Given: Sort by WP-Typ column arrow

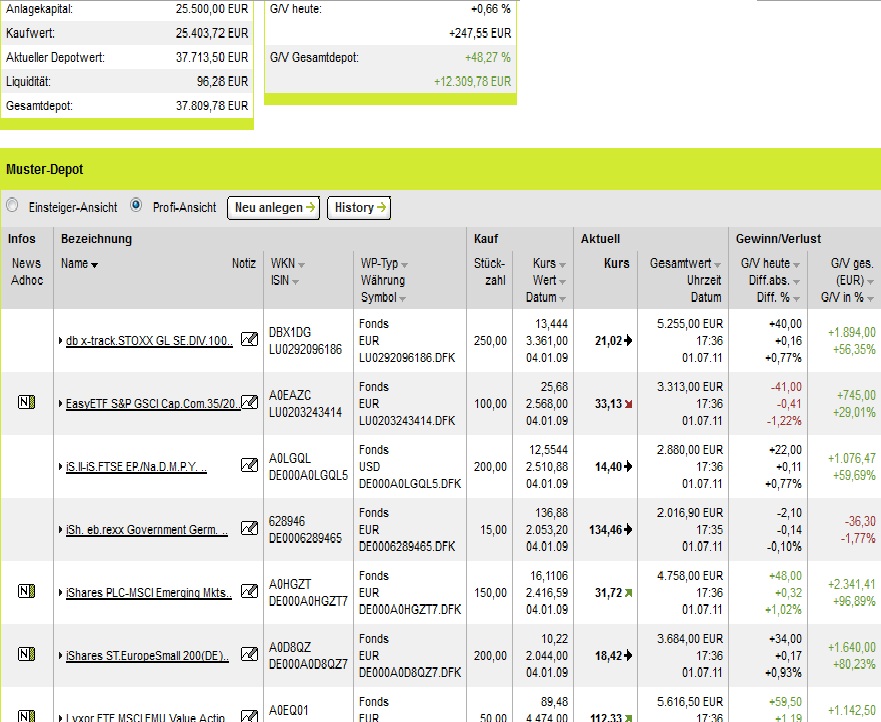Looking at the screenshot, I should pos(405,265).
